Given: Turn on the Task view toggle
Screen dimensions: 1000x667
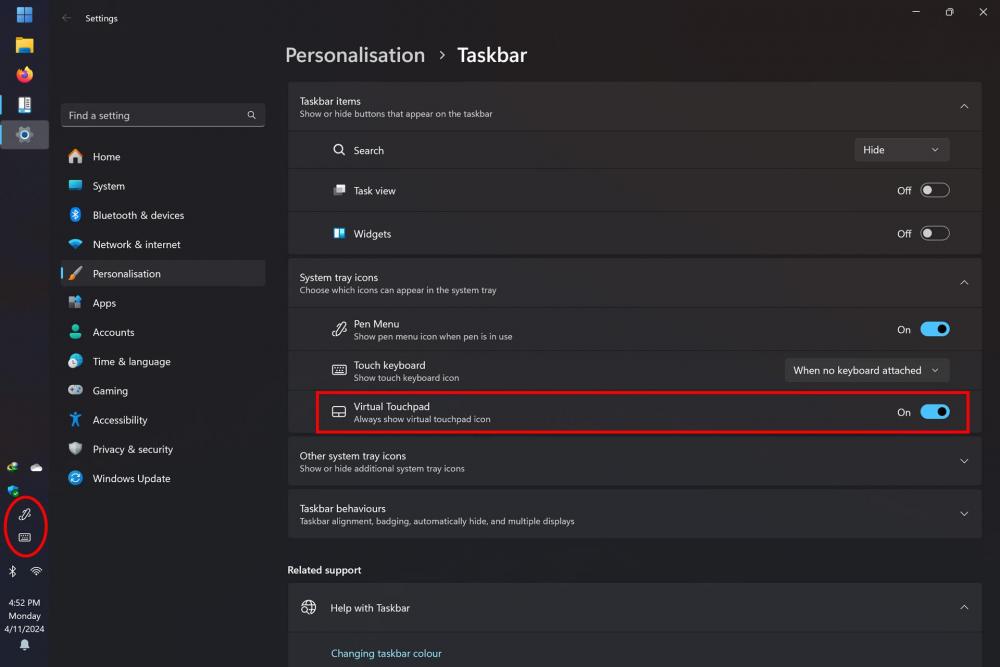Looking at the screenshot, I should click(x=934, y=190).
